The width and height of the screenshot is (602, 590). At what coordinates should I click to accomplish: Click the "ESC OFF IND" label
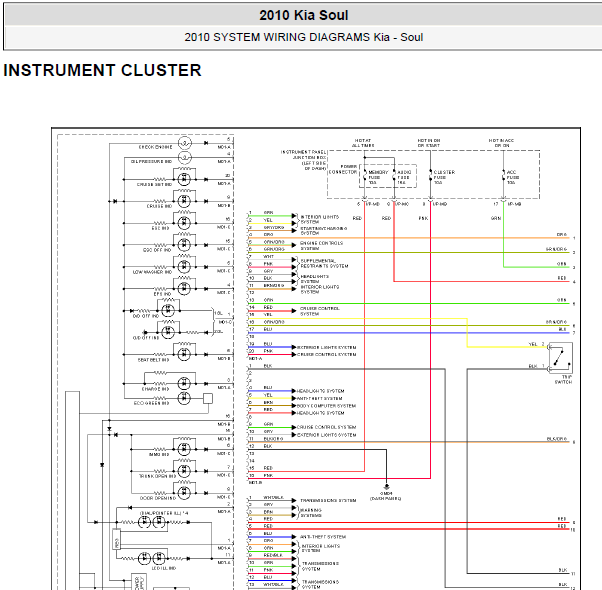click(x=156, y=250)
